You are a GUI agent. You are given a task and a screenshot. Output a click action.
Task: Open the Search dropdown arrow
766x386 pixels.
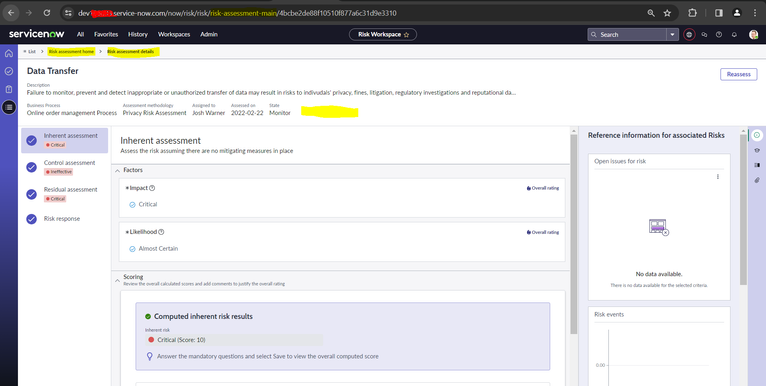coord(673,35)
